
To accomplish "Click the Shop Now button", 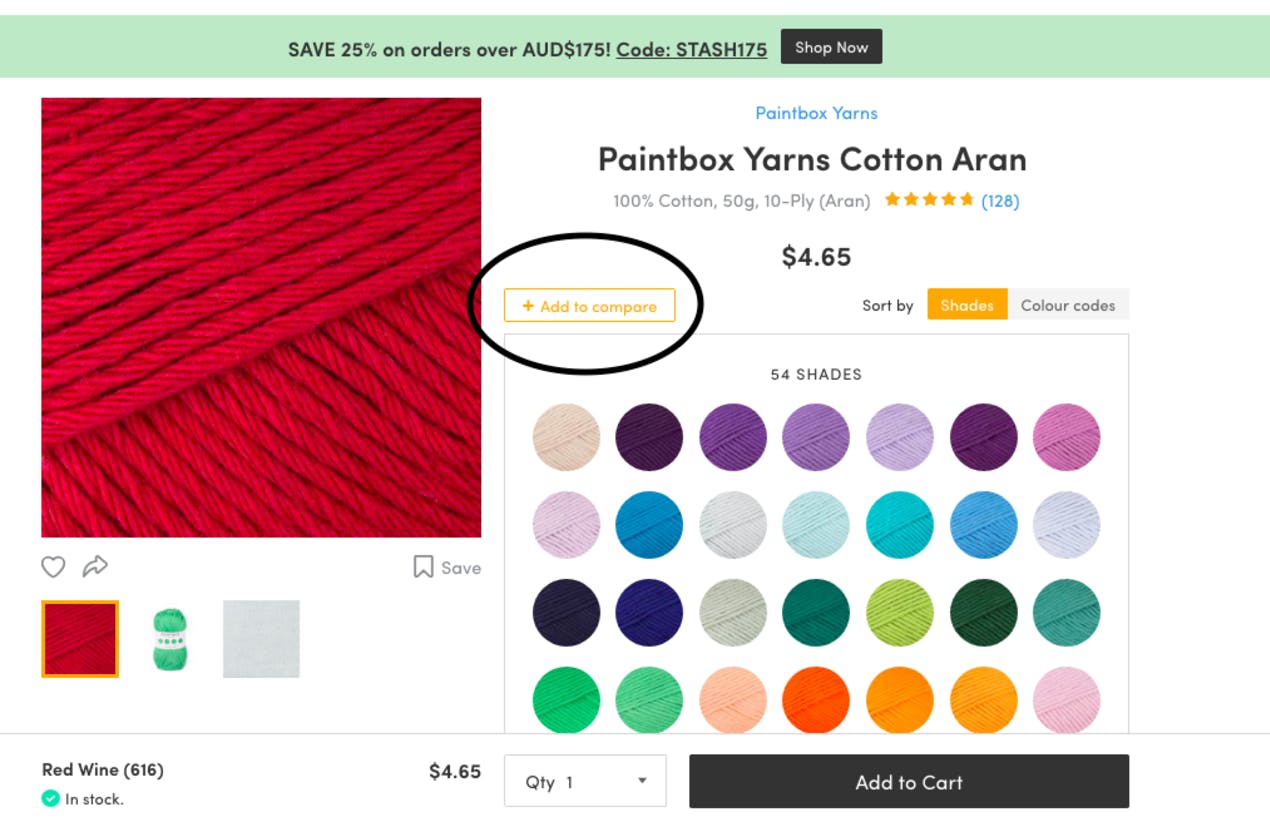I will click(x=831, y=46).
